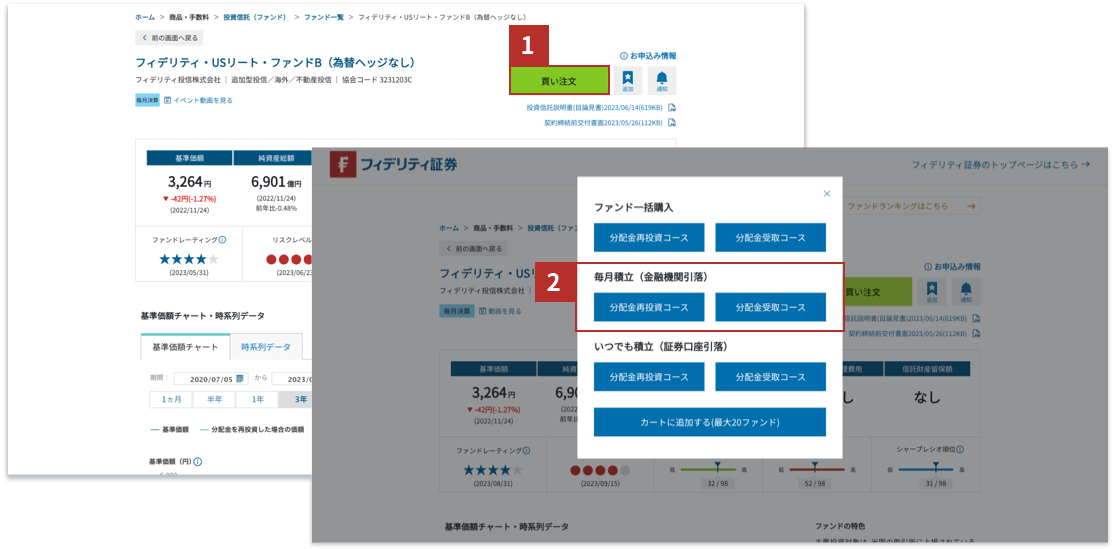This screenshot has width=1112, height=549.
Task: Open 契約締結前交付書面2023/05/26 link in back window
Action: tap(604, 122)
